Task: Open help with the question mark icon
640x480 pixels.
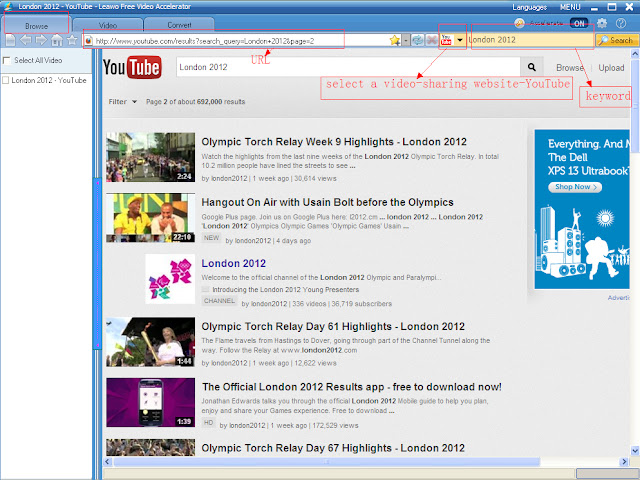Action: pos(621,23)
